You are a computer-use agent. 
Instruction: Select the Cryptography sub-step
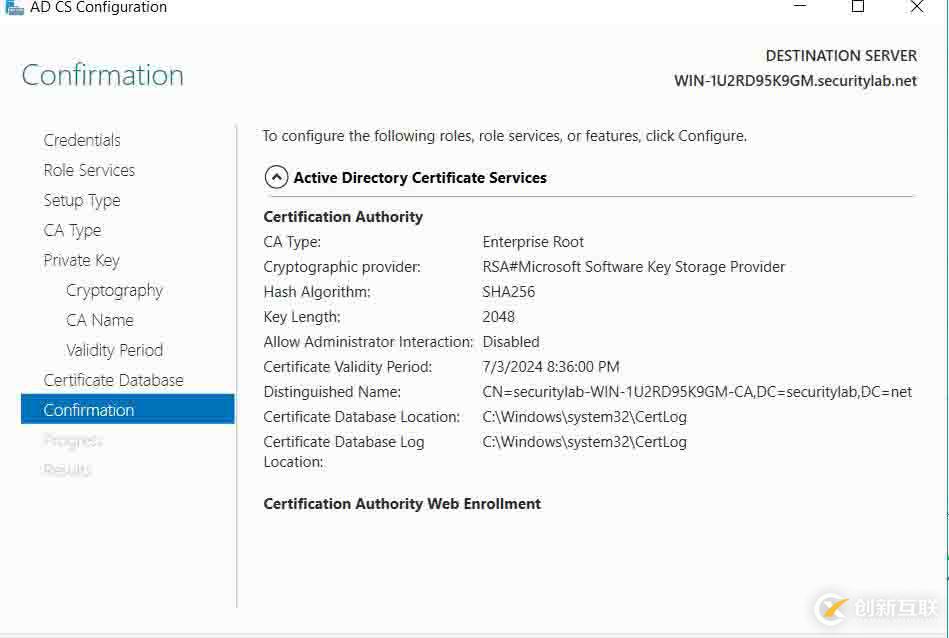[x=114, y=290]
